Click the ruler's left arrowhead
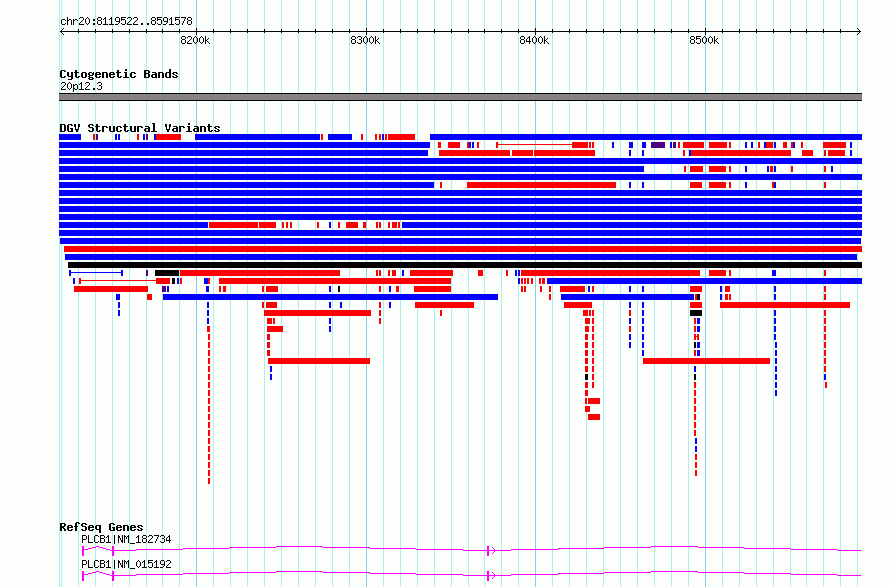 62,31
